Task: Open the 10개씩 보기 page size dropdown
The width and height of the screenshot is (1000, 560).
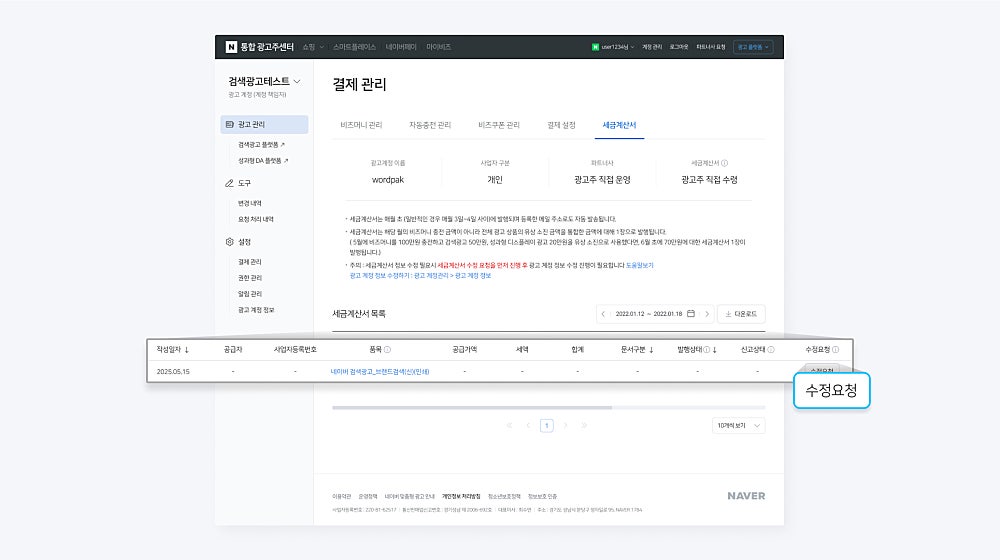Action: 739,425
